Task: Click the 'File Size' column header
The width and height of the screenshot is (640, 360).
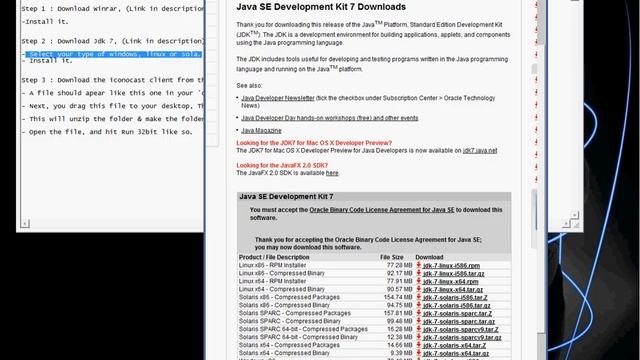Action: tap(391, 257)
